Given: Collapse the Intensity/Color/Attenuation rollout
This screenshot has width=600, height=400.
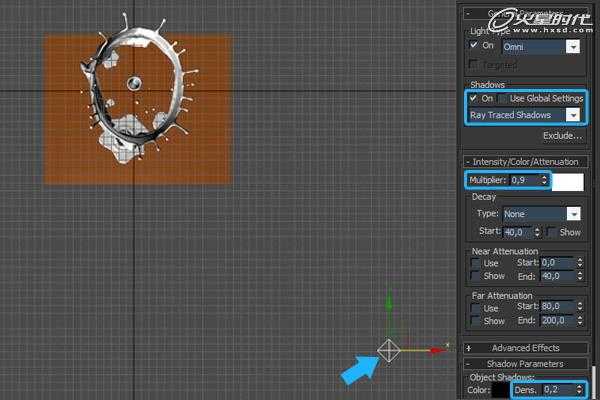Looking at the screenshot, I should (525, 162).
